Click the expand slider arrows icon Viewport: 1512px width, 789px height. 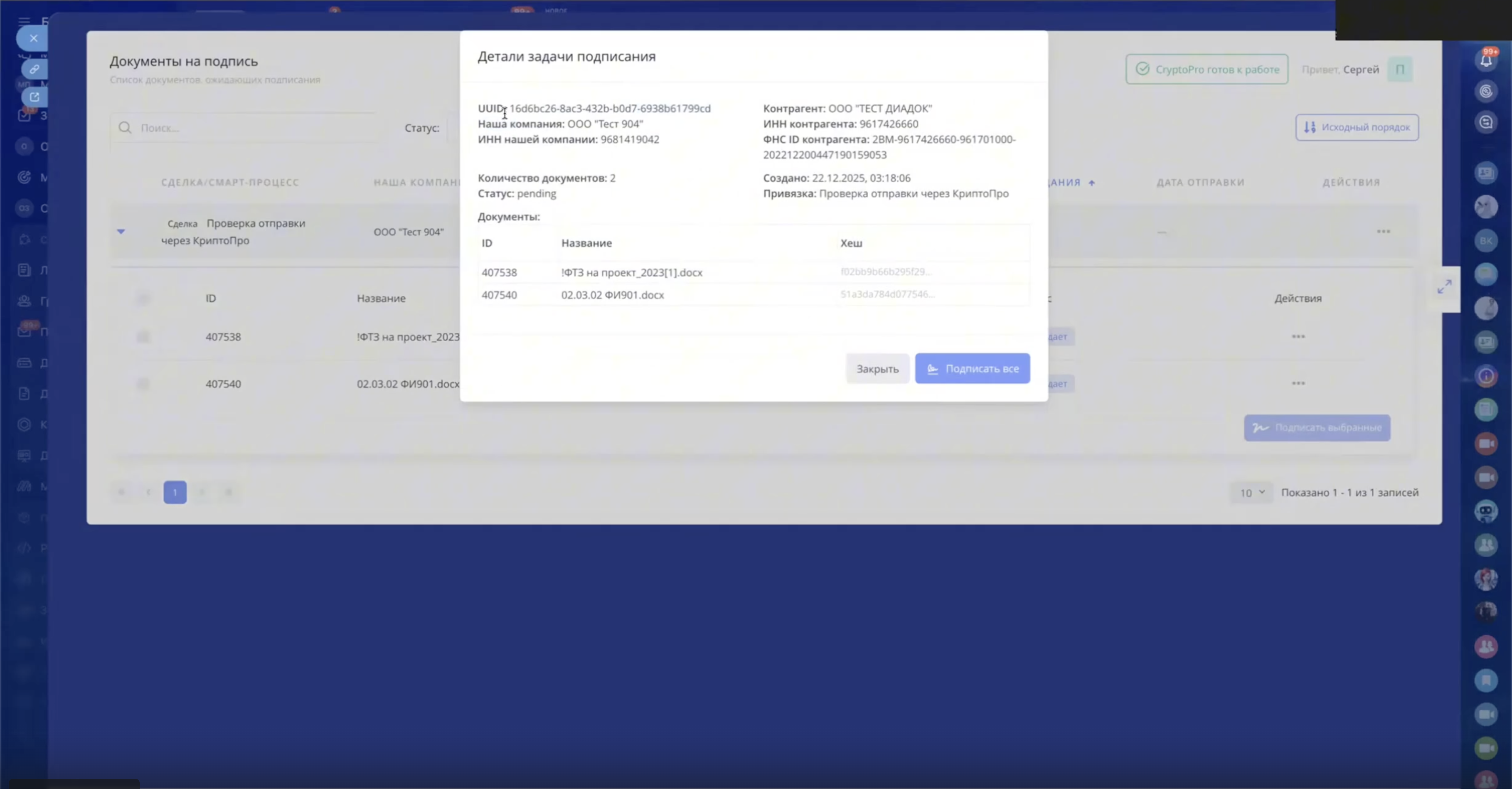tap(1444, 287)
